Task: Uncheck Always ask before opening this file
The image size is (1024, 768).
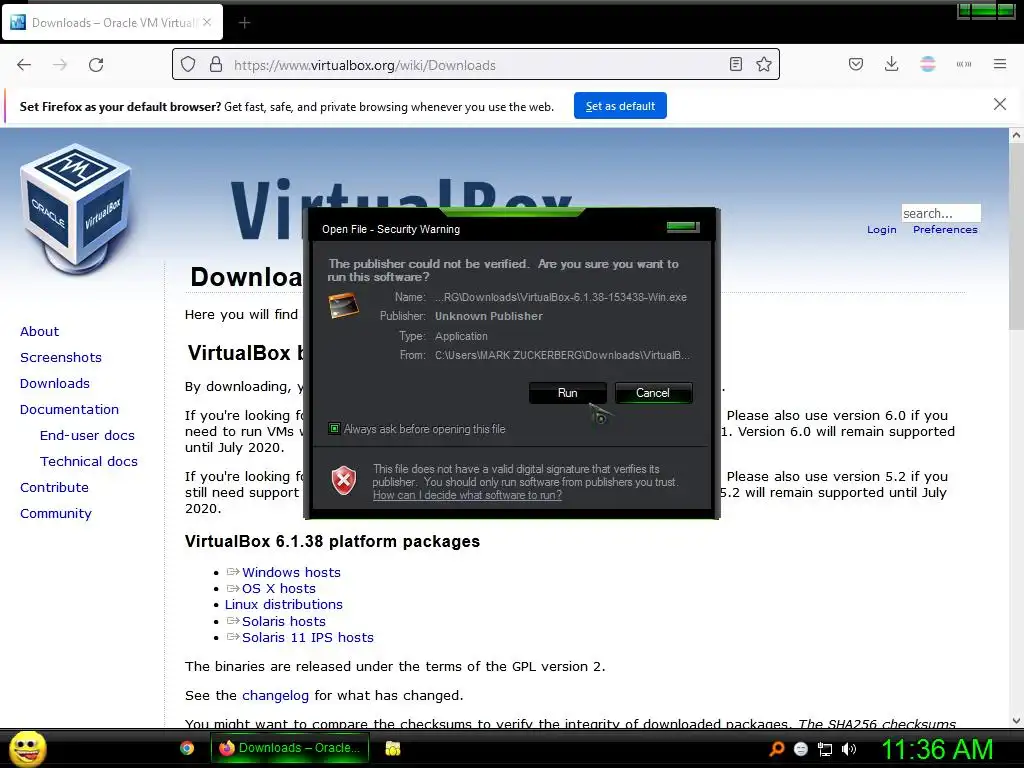Action: pyautogui.click(x=334, y=428)
